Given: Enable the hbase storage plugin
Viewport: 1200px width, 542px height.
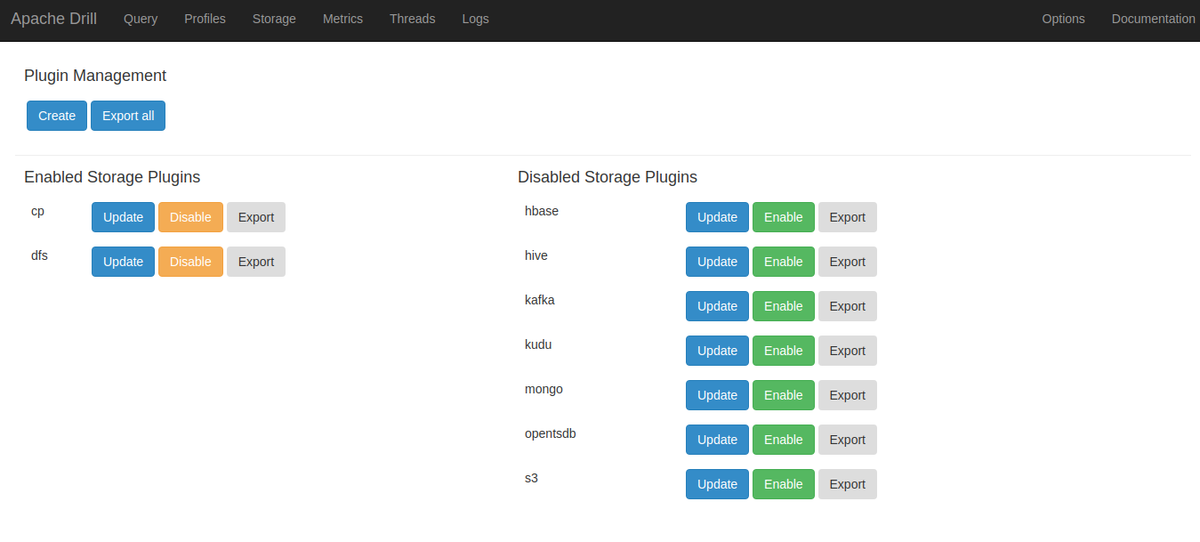Looking at the screenshot, I should click(783, 217).
